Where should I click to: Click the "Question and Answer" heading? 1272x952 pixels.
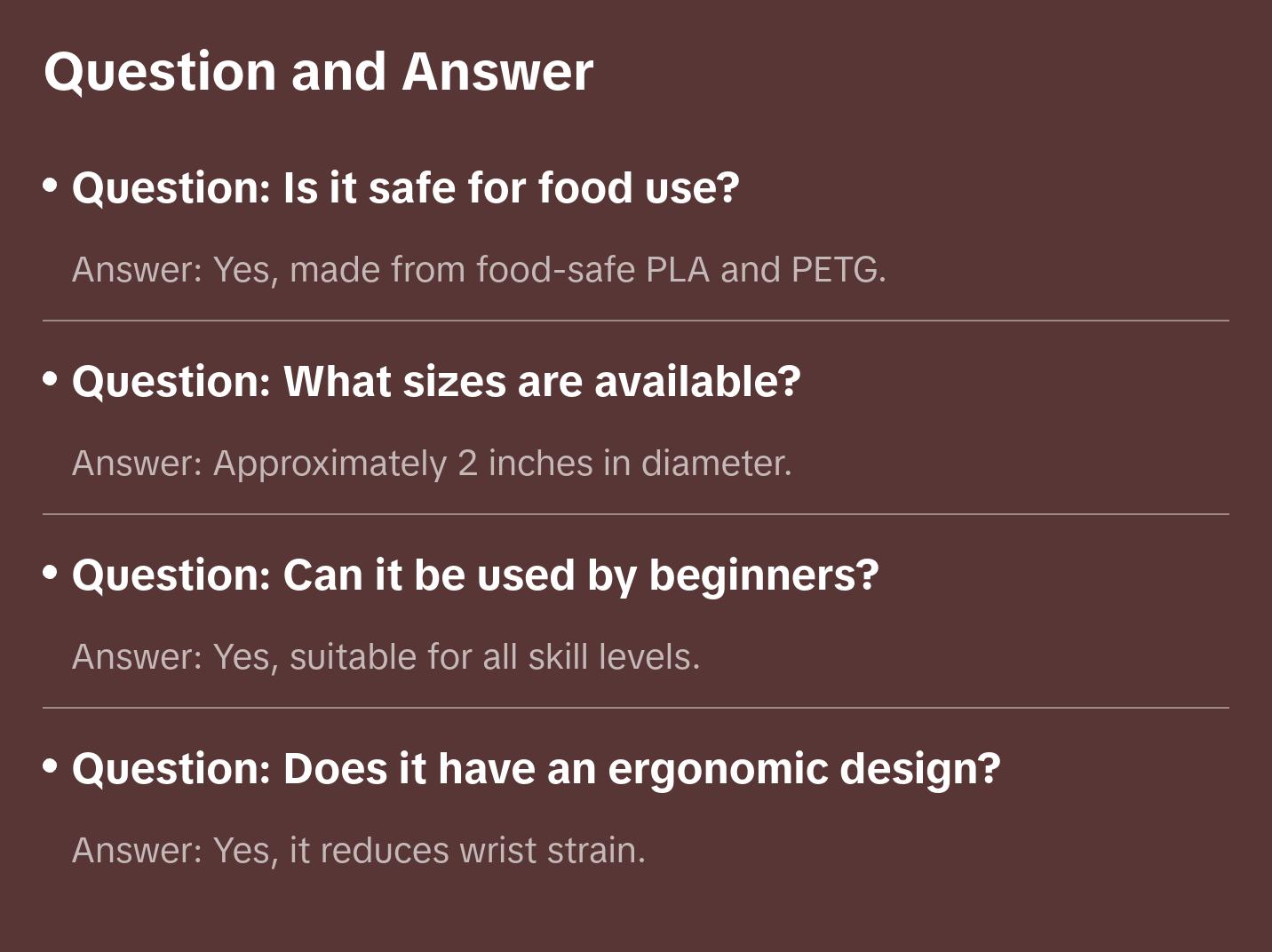(x=318, y=71)
